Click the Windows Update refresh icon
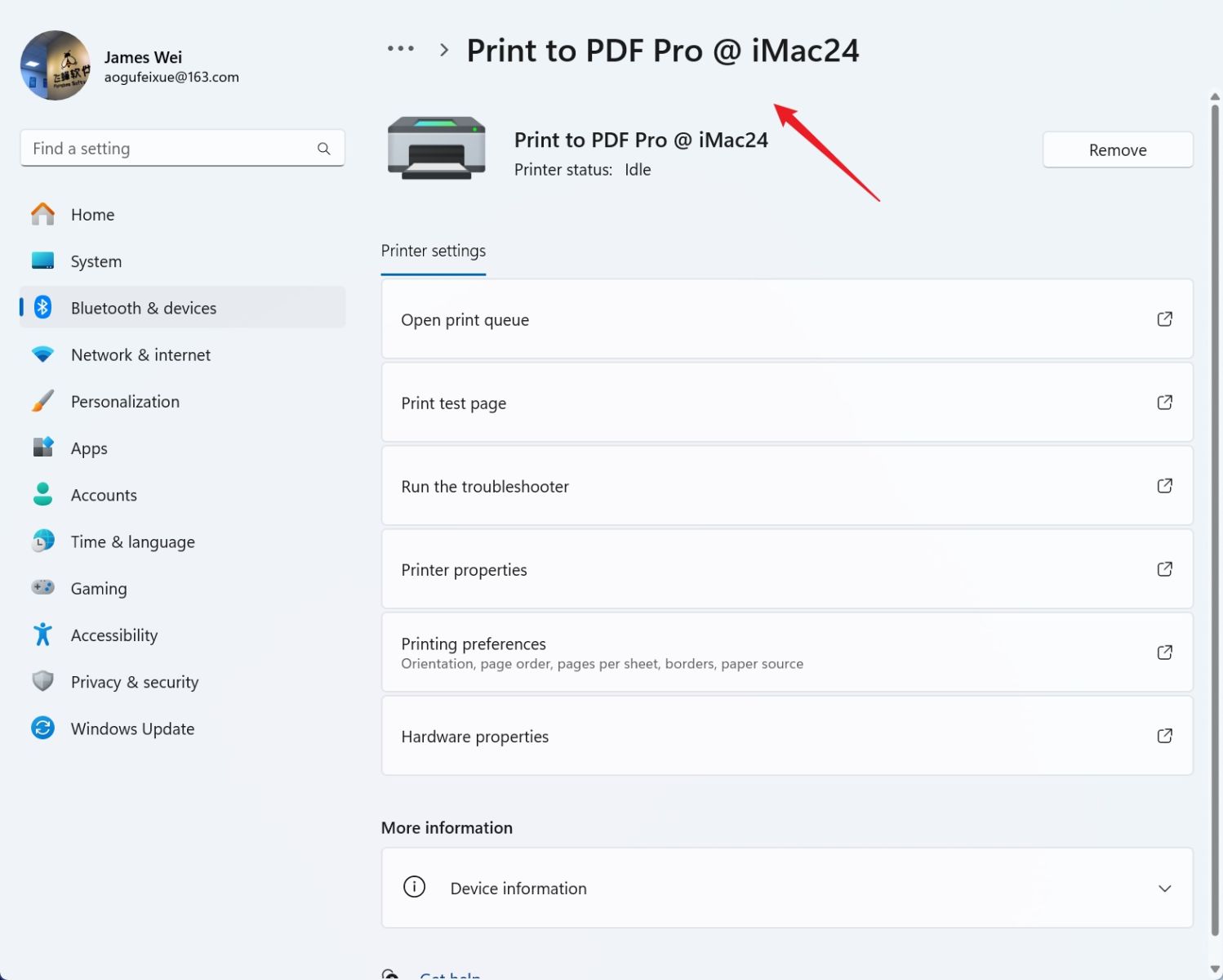 (x=42, y=728)
